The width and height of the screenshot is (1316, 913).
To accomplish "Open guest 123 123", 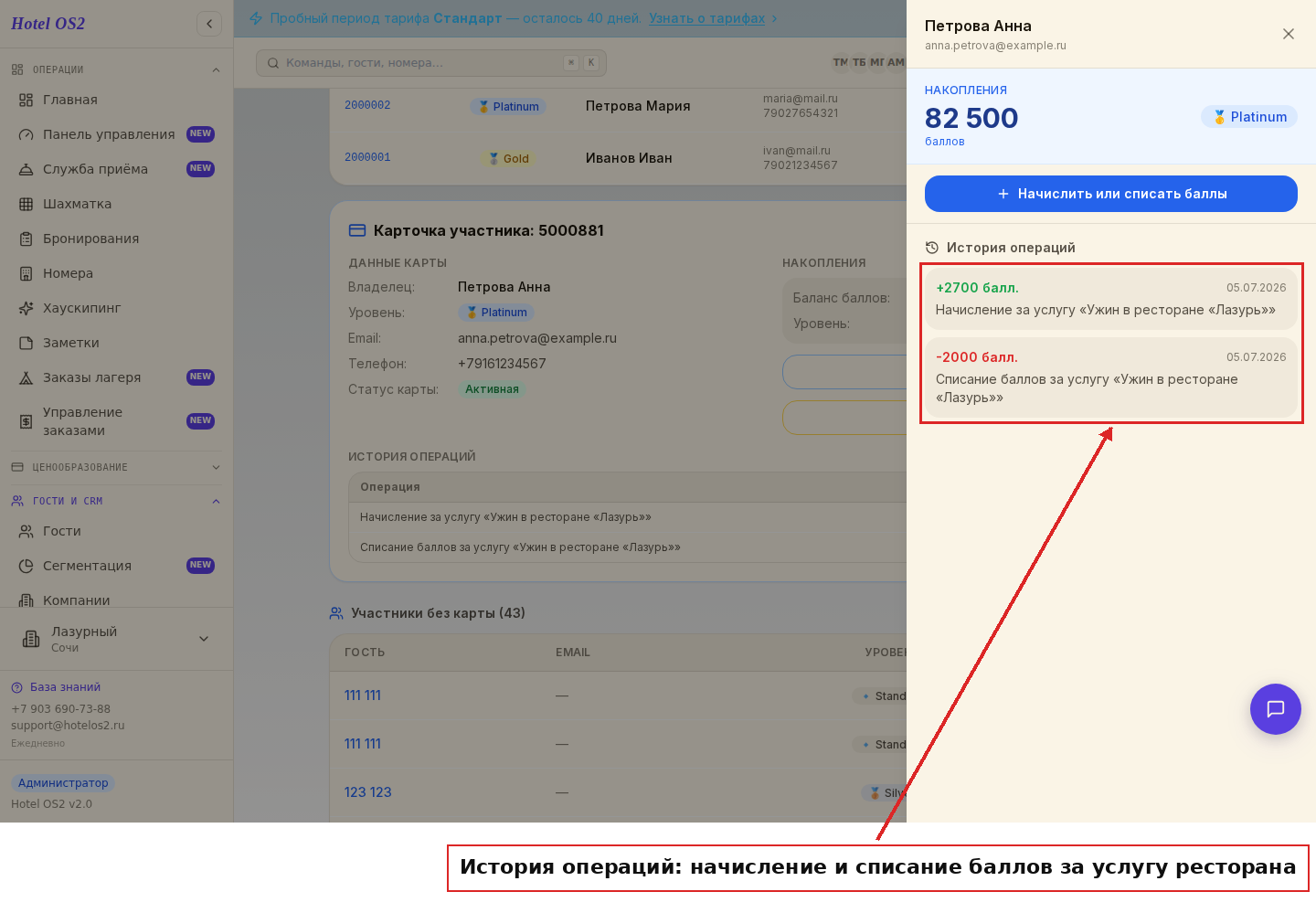I will (368, 792).
